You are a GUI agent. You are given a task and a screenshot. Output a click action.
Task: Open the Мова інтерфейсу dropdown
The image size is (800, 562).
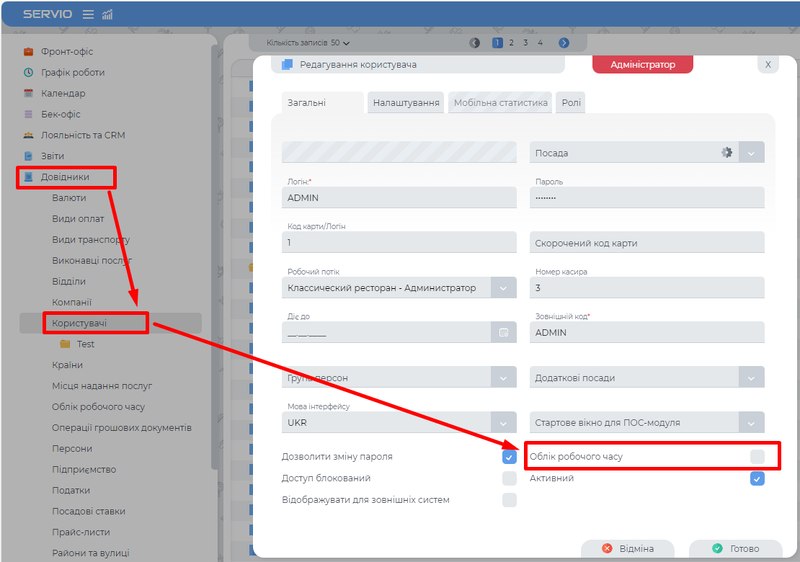[x=504, y=422]
